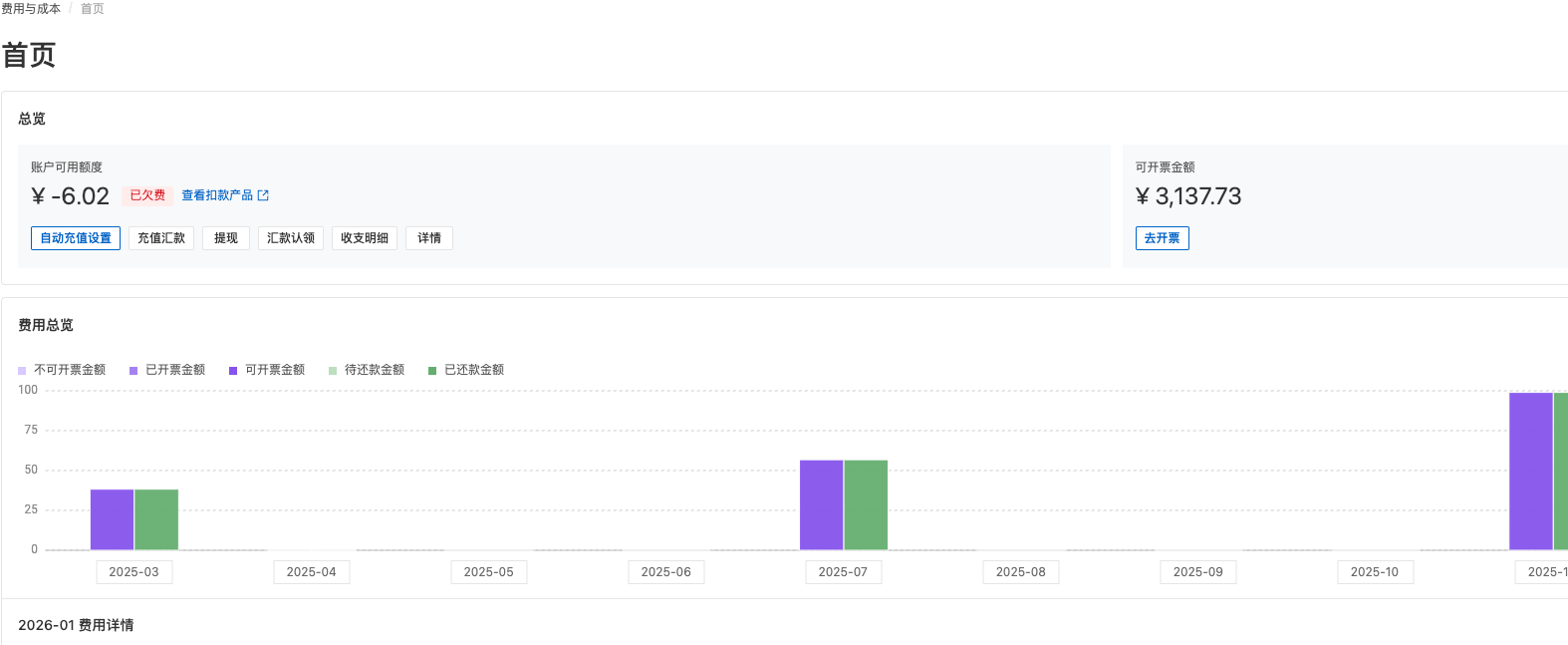Click the purple bar for 2025-07
1568x645 pixels.
(821, 504)
